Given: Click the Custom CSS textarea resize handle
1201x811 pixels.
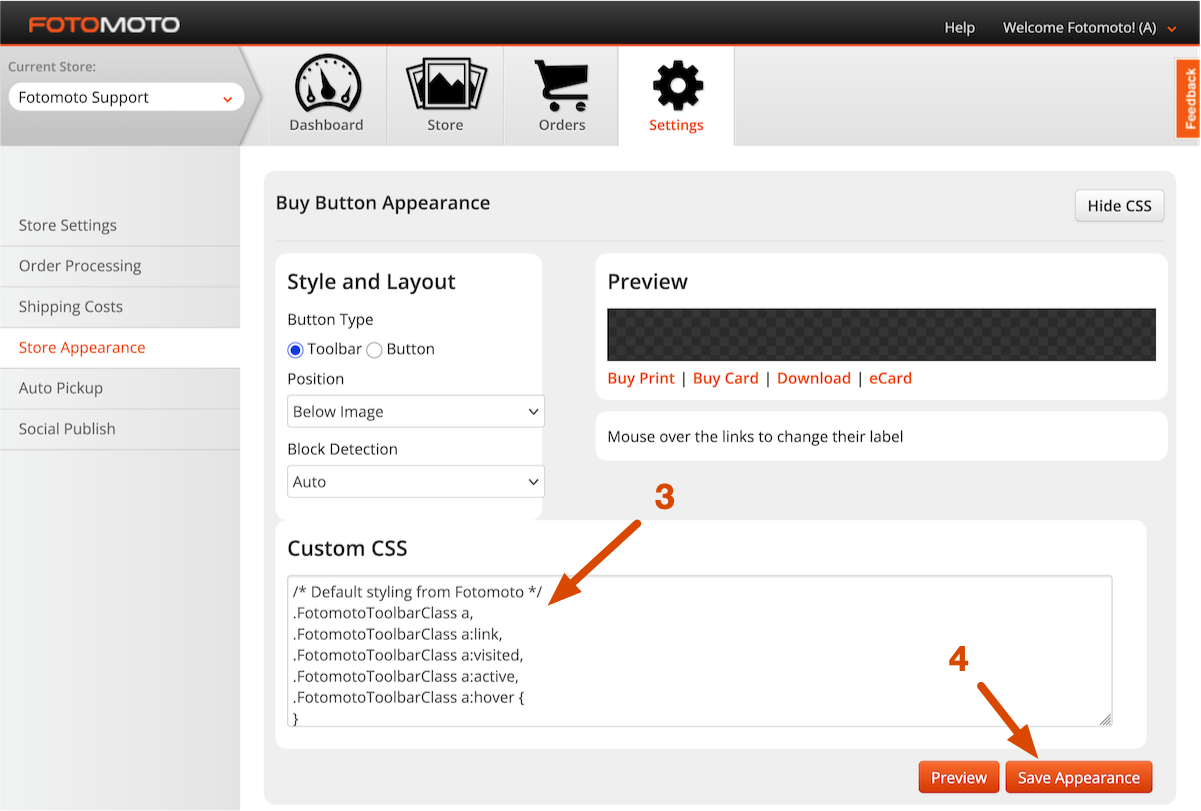Looking at the screenshot, I should coord(1106,720).
